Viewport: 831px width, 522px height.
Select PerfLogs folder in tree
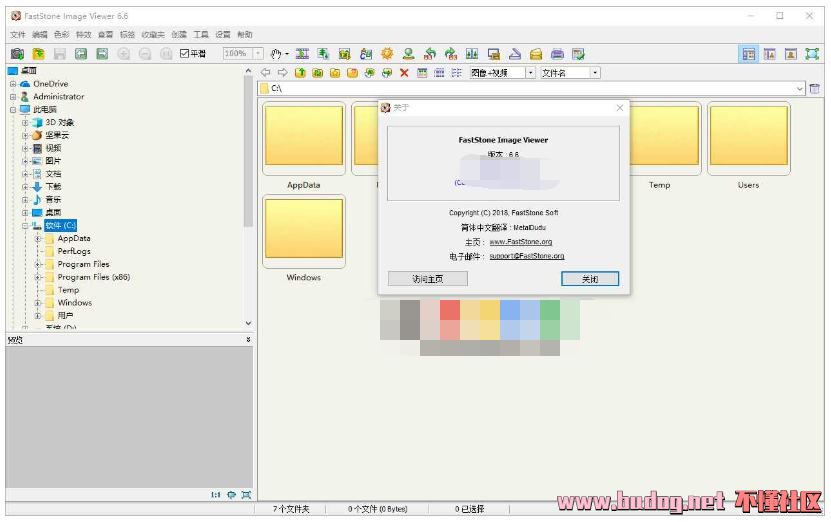tap(74, 251)
